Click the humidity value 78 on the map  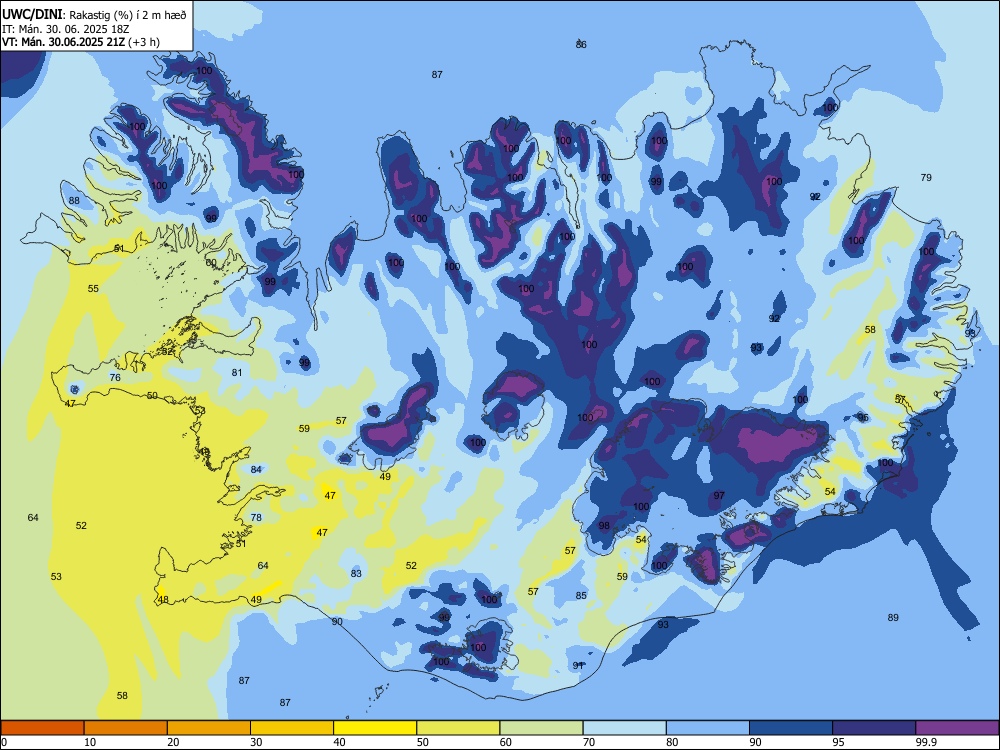pyautogui.click(x=256, y=518)
